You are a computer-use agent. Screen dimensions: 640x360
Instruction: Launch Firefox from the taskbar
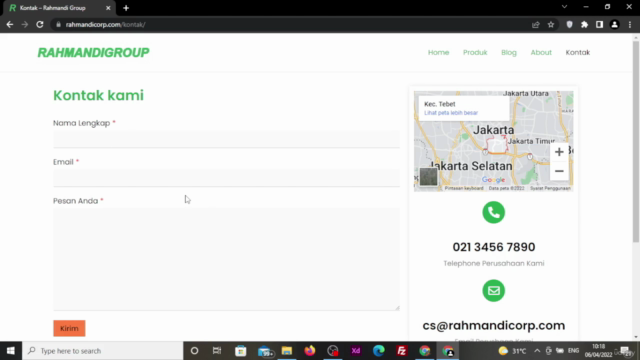310,351
